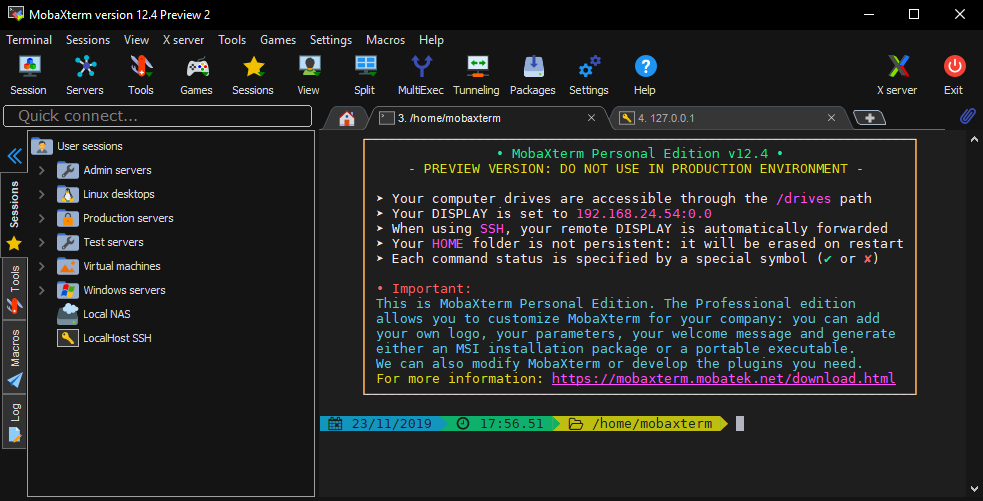
Task: Open the Games toolbar icon
Action: [x=197, y=66]
